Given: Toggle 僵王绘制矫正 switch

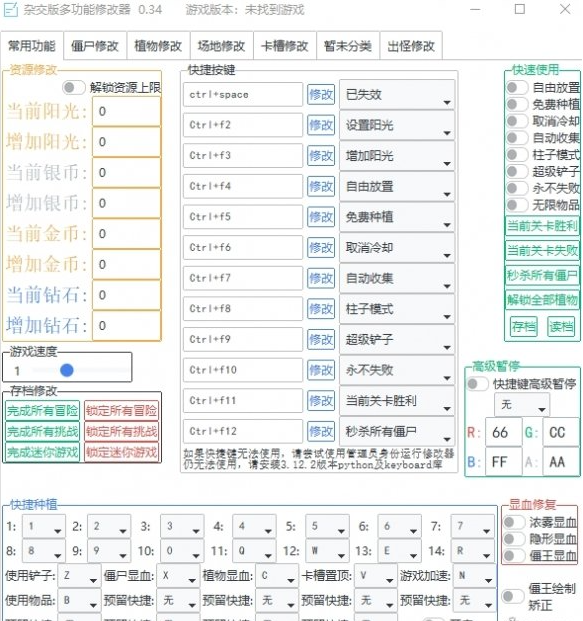Looking at the screenshot, I should click(513, 596).
